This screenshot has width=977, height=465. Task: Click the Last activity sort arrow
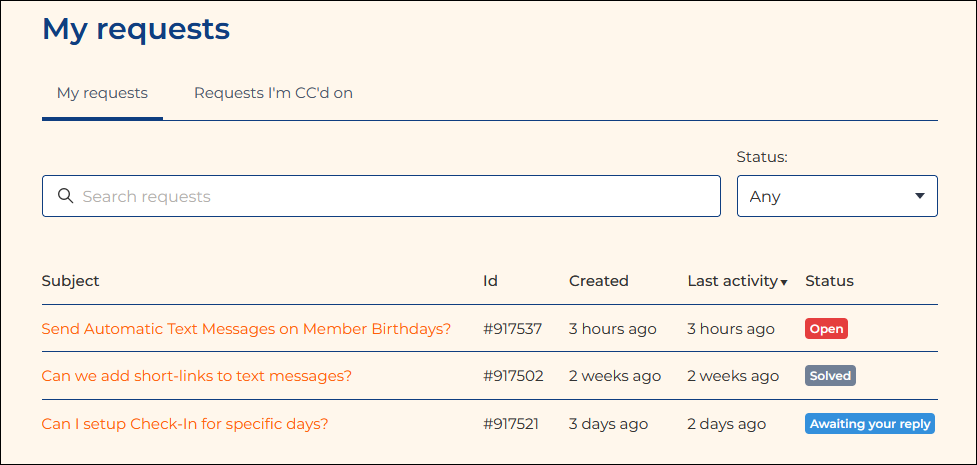(784, 283)
